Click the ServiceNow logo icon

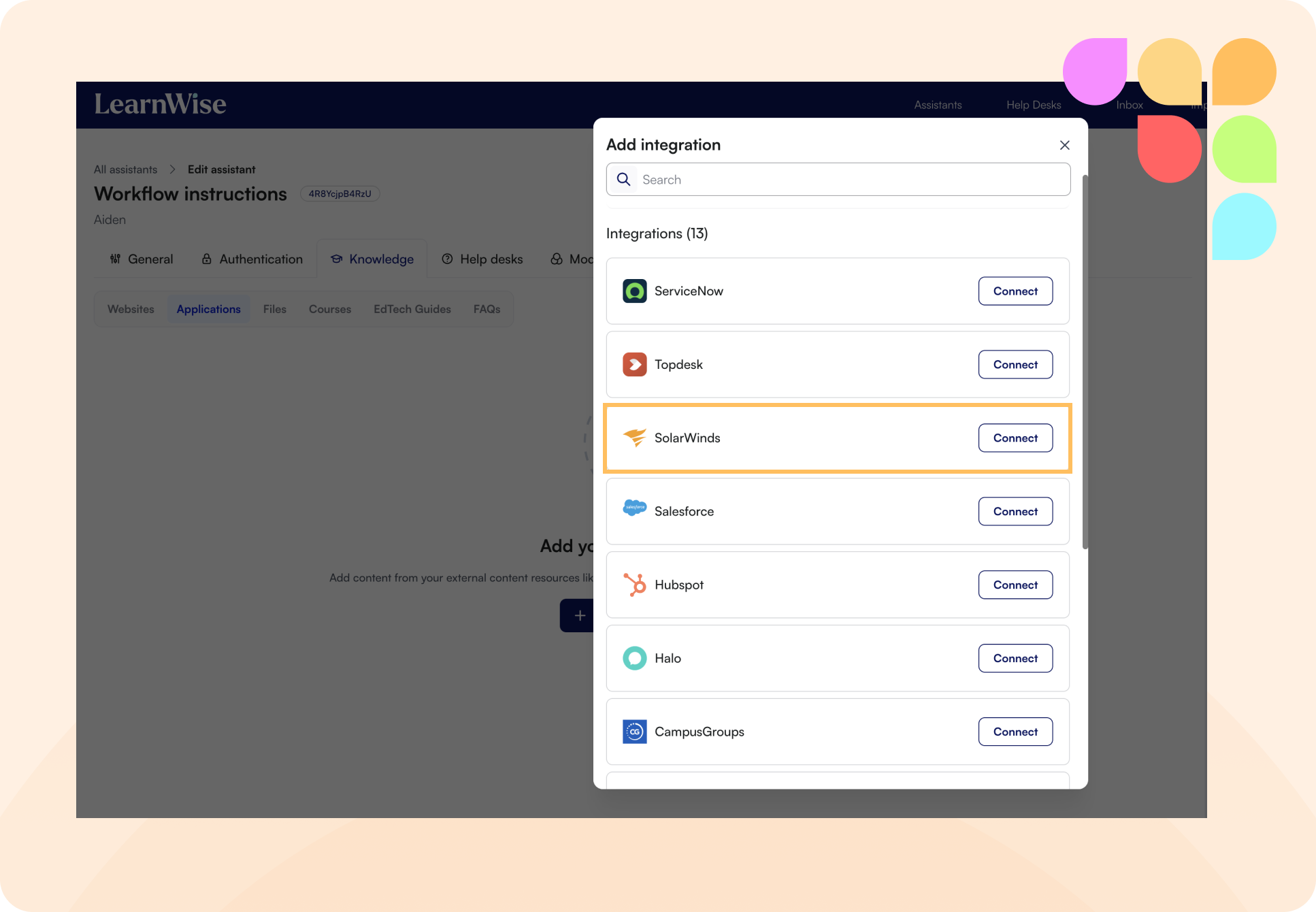[x=634, y=291]
